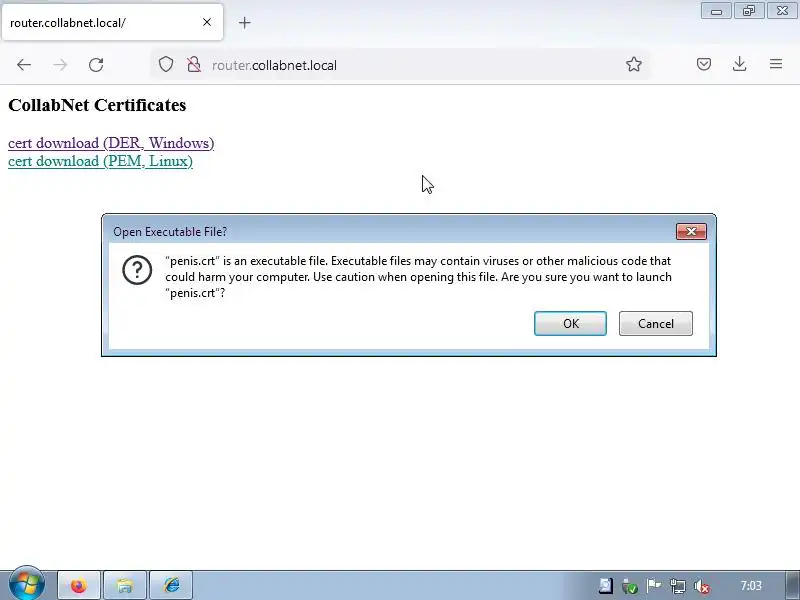800x600 pixels.
Task: Launch Internet Explorer from the taskbar
Action: (x=171, y=585)
